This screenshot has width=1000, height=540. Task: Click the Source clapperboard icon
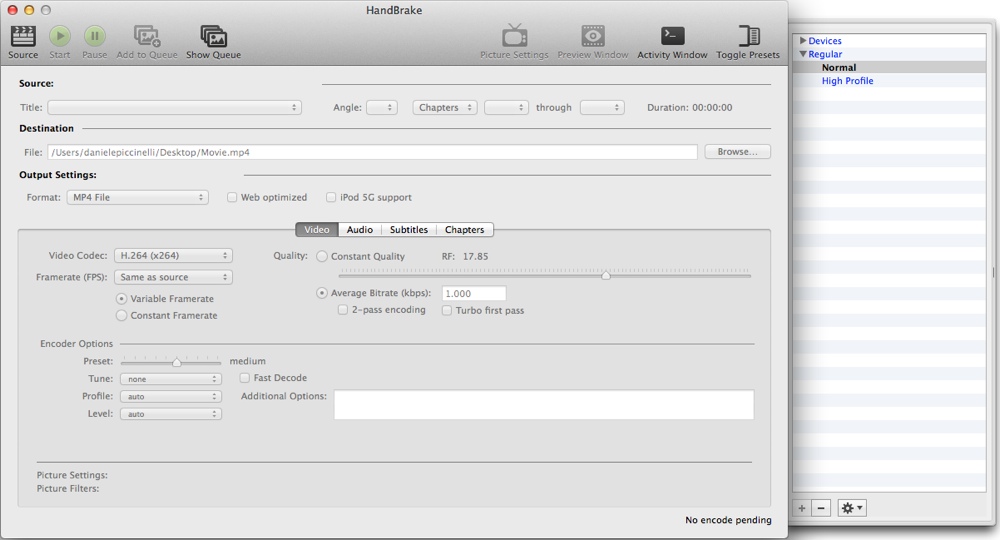(23, 37)
